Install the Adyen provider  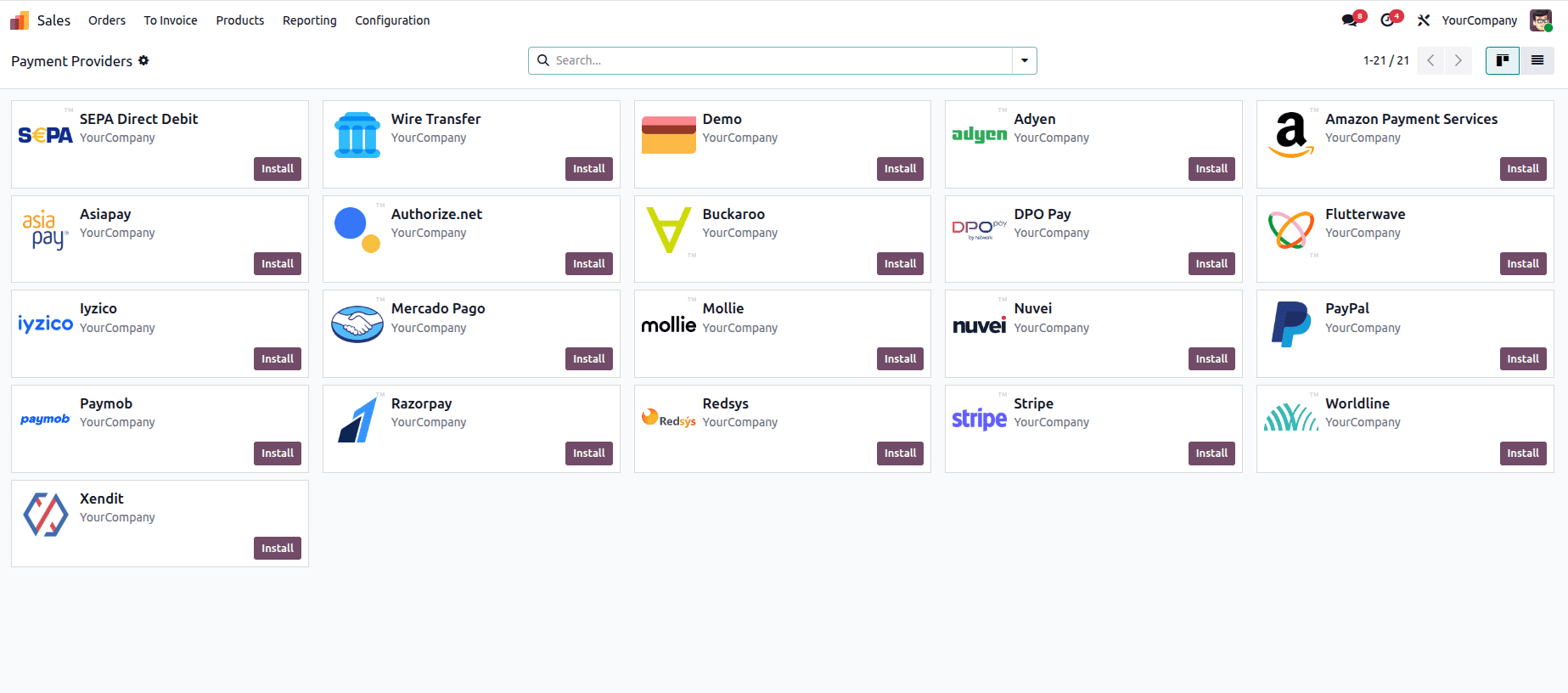point(1212,169)
